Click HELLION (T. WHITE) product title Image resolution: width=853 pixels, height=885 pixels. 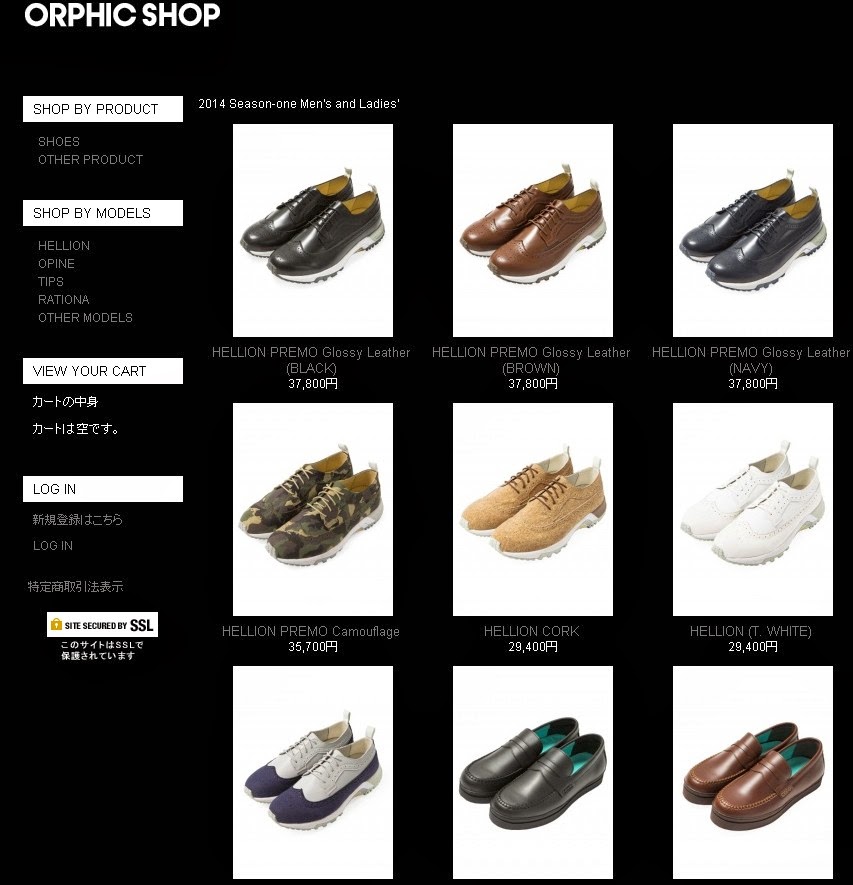pos(751,631)
